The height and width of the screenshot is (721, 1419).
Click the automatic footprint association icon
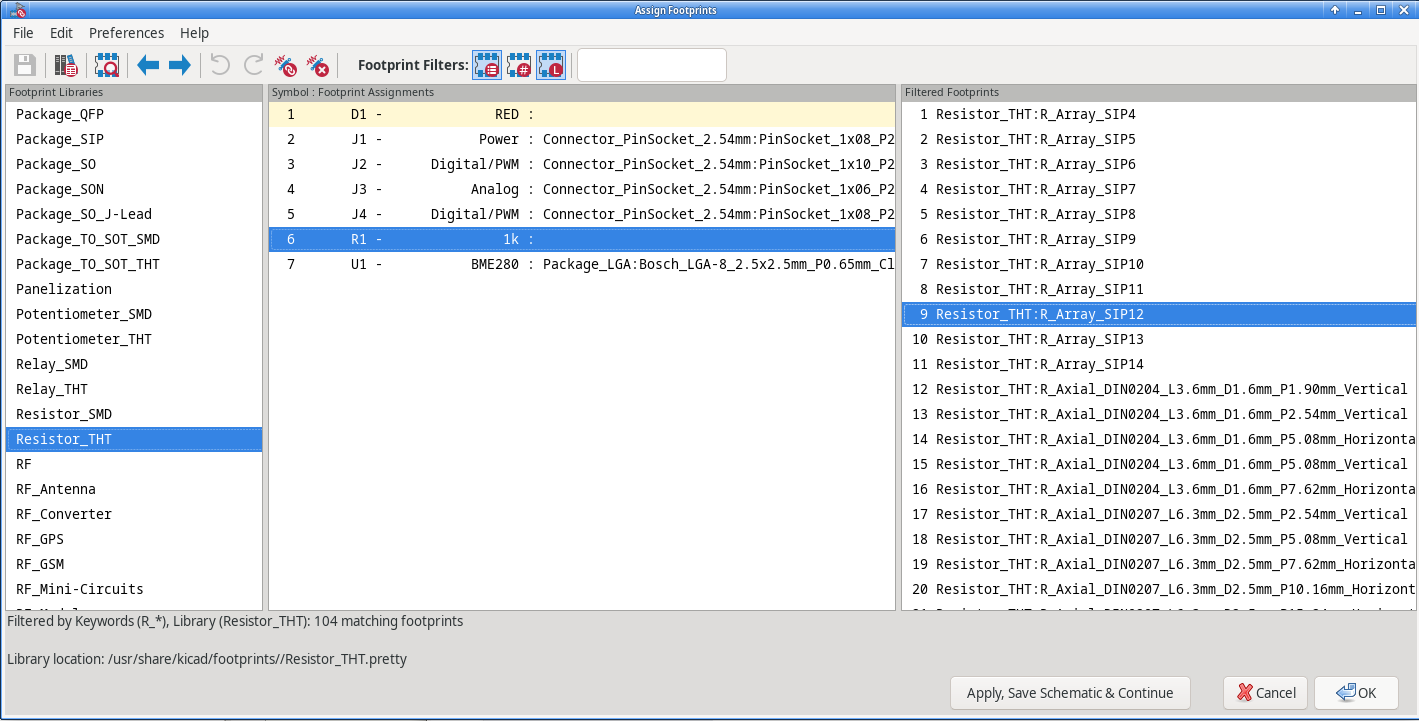pos(286,66)
